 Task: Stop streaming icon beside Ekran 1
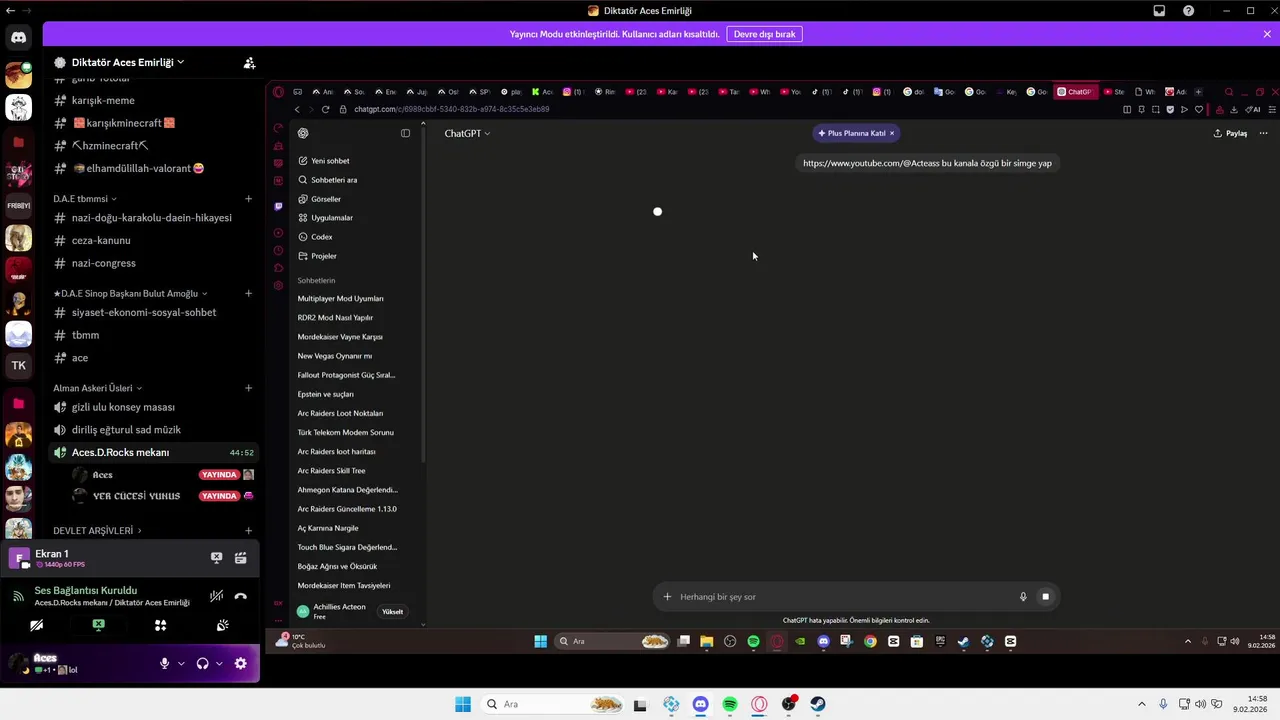pos(216,558)
